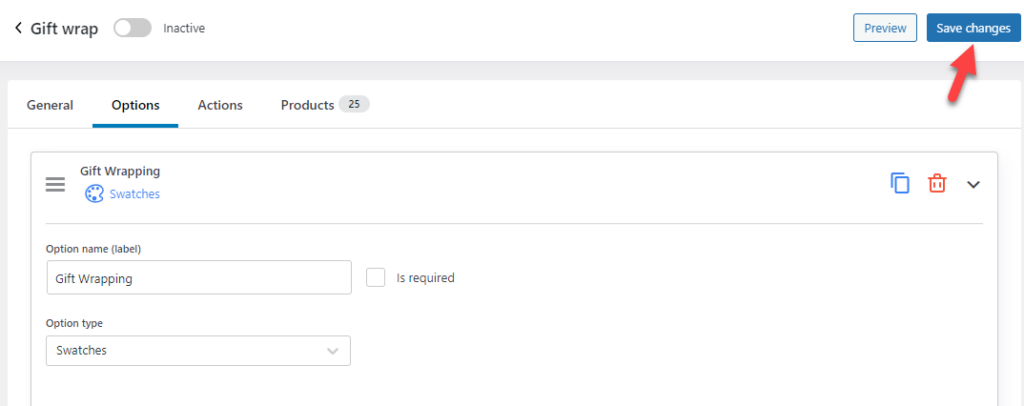
Task: Switch to the General tab
Action: coord(50,105)
